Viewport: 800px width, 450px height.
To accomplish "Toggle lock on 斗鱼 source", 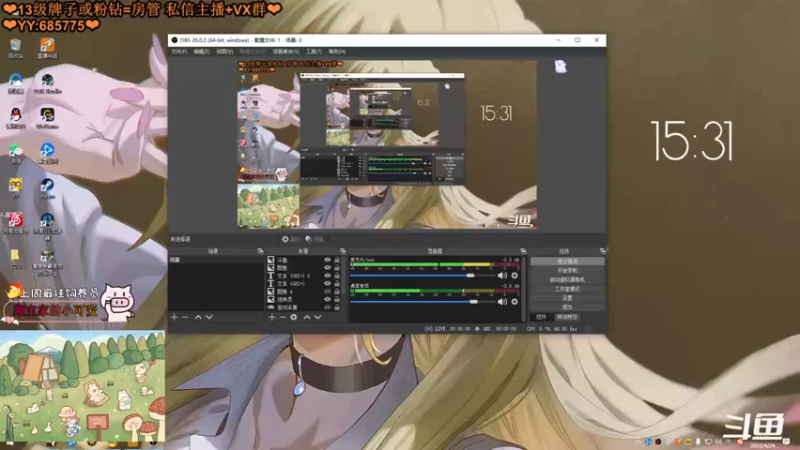I will click(x=337, y=260).
